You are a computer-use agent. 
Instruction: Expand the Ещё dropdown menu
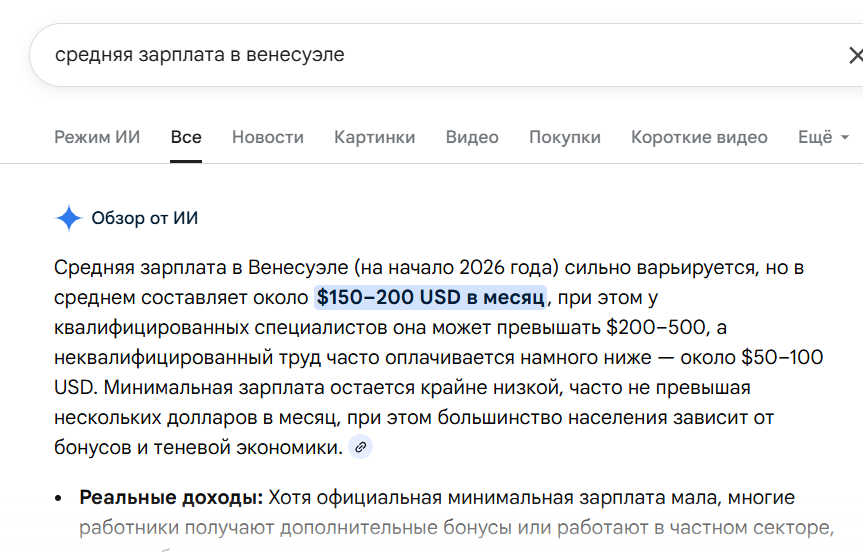(x=823, y=137)
